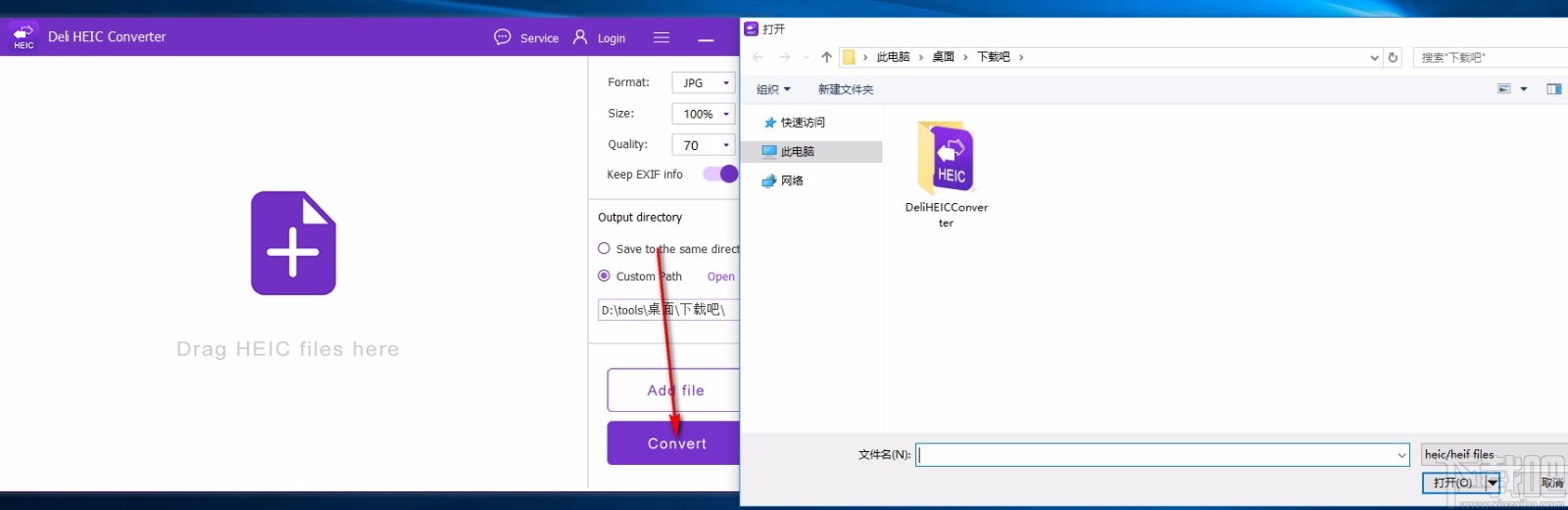Image resolution: width=1568 pixels, height=510 pixels.
Task: Open the Size dropdown set to 100%
Action: 704,114
